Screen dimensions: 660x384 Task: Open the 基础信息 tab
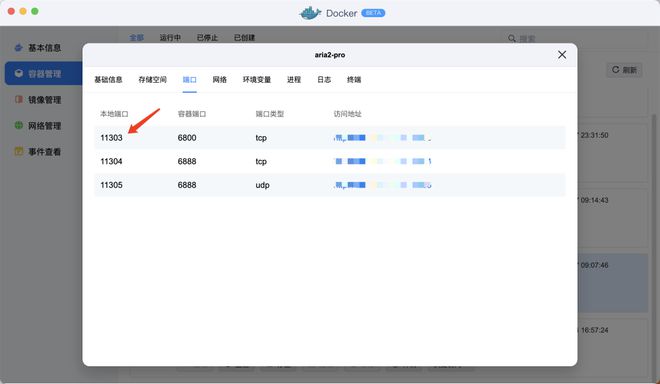point(108,80)
